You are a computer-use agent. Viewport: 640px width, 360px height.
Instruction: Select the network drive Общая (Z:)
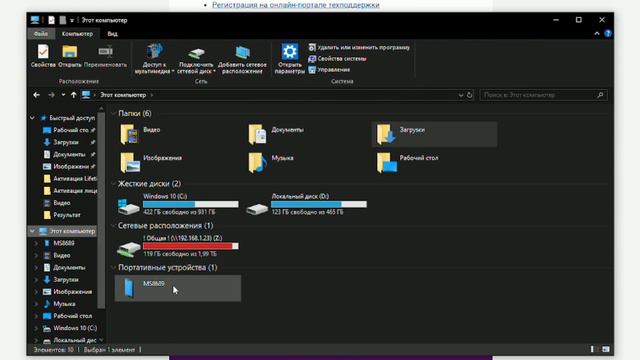(178, 246)
